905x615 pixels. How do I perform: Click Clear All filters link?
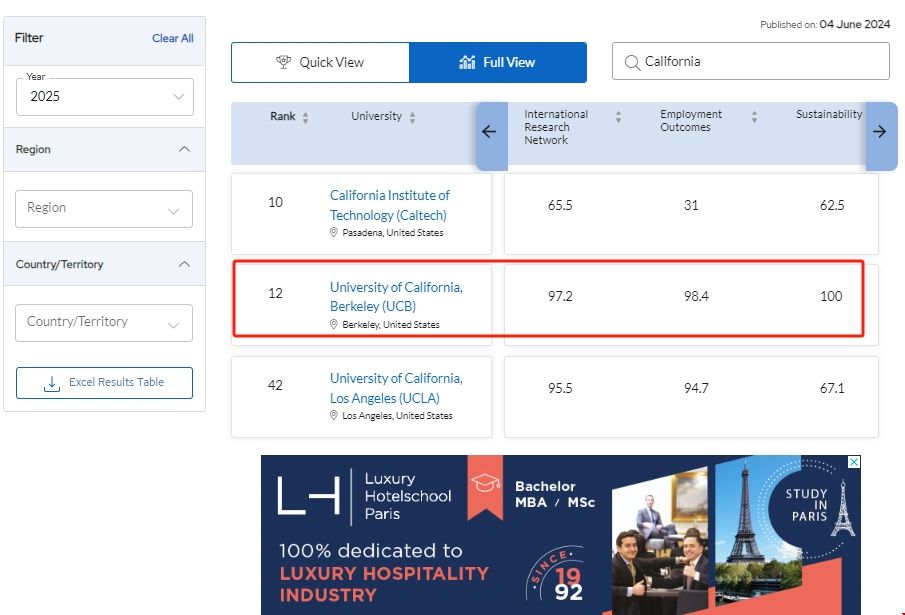[172, 38]
